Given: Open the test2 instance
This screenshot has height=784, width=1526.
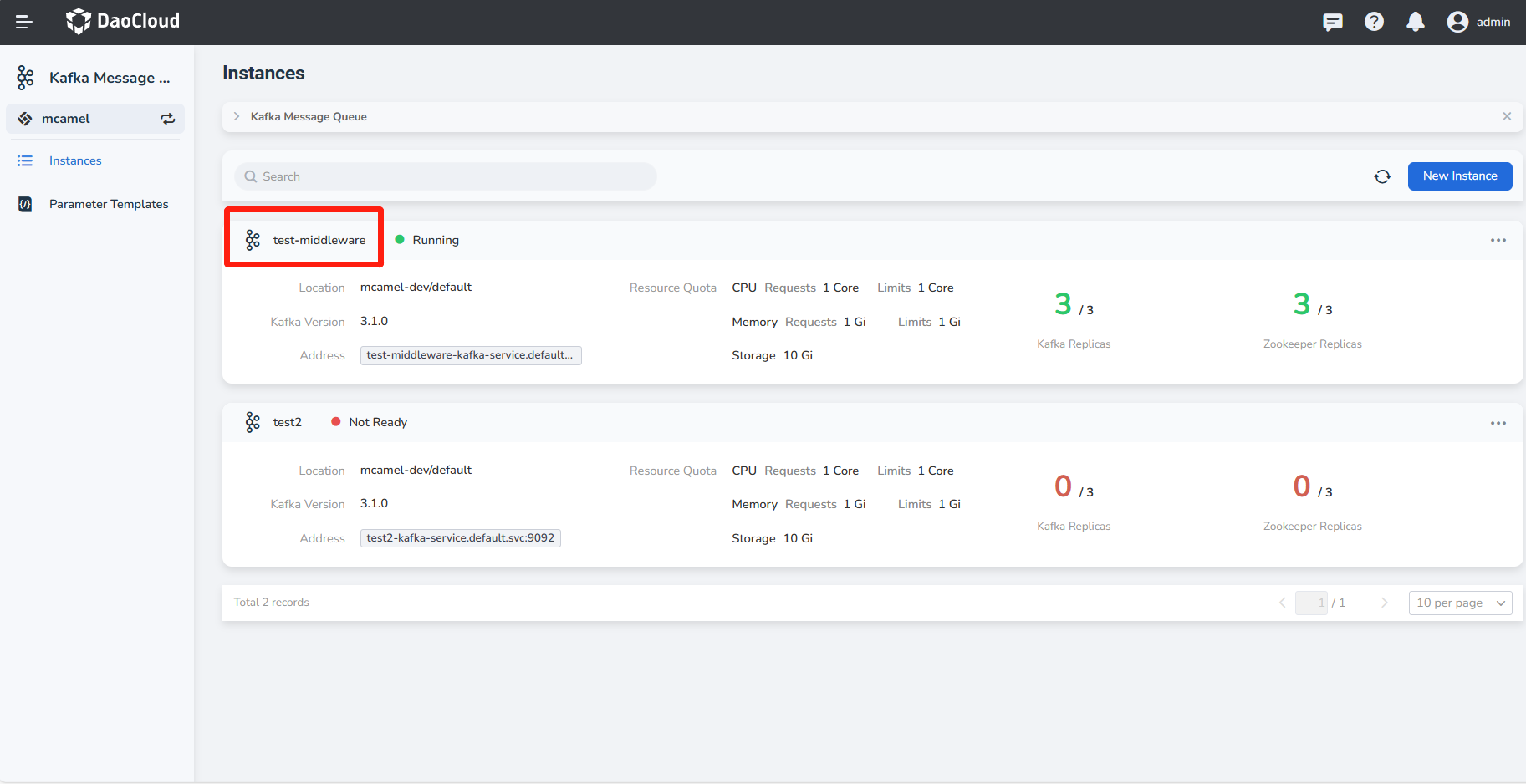Looking at the screenshot, I should pyautogui.click(x=287, y=422).
